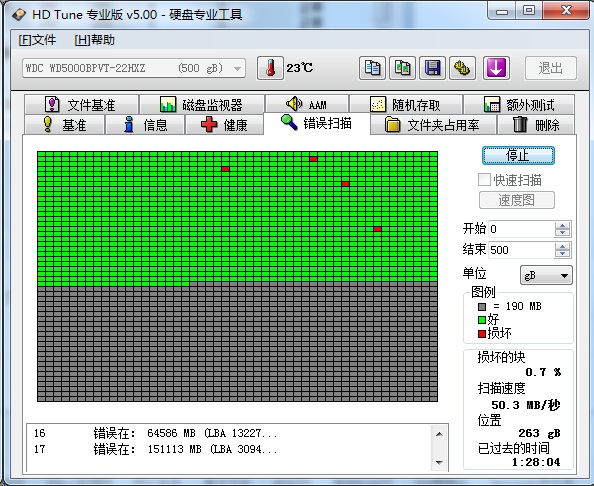Open the 单位 gB unit dropdown
Image resolution: width=594 pixels, height=486 pixels.
pyautogui.click(x=546, y=275)
